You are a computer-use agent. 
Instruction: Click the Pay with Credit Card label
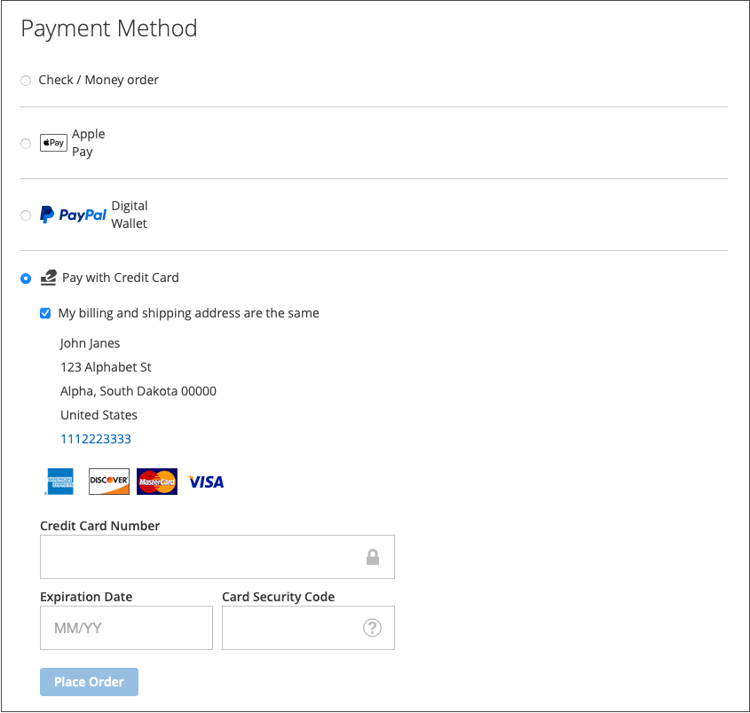(x=121, y=278)
